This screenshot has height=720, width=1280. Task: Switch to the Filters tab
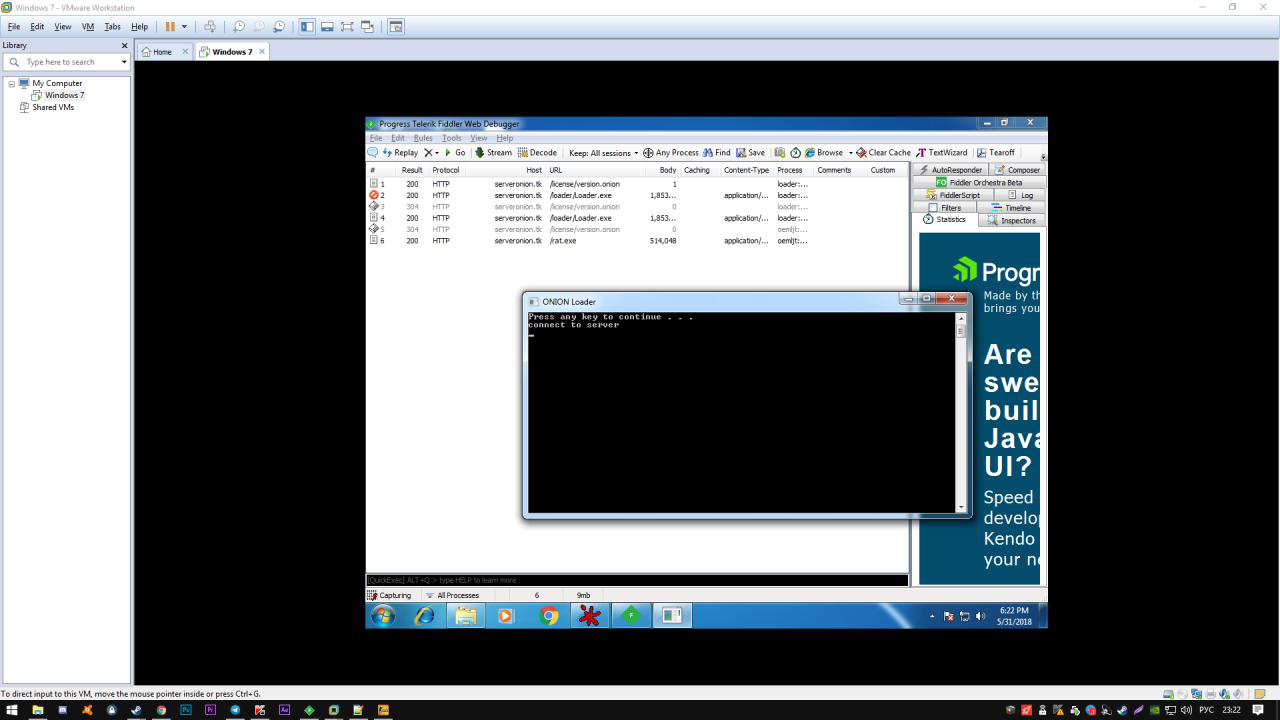click(x=945, y=208)
